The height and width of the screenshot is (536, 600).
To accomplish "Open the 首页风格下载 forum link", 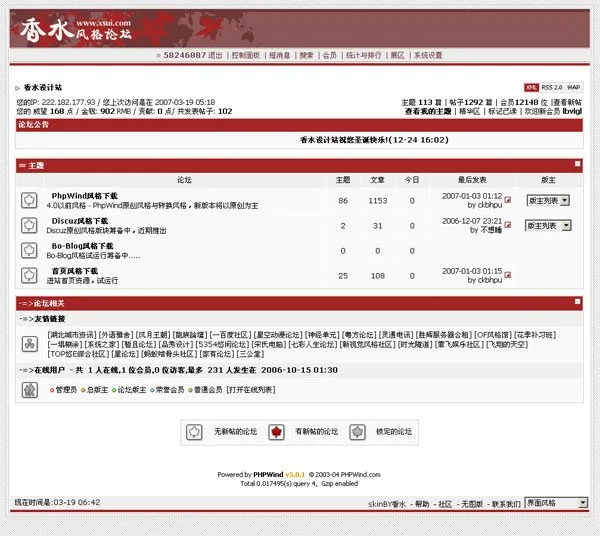I will 75,271.
